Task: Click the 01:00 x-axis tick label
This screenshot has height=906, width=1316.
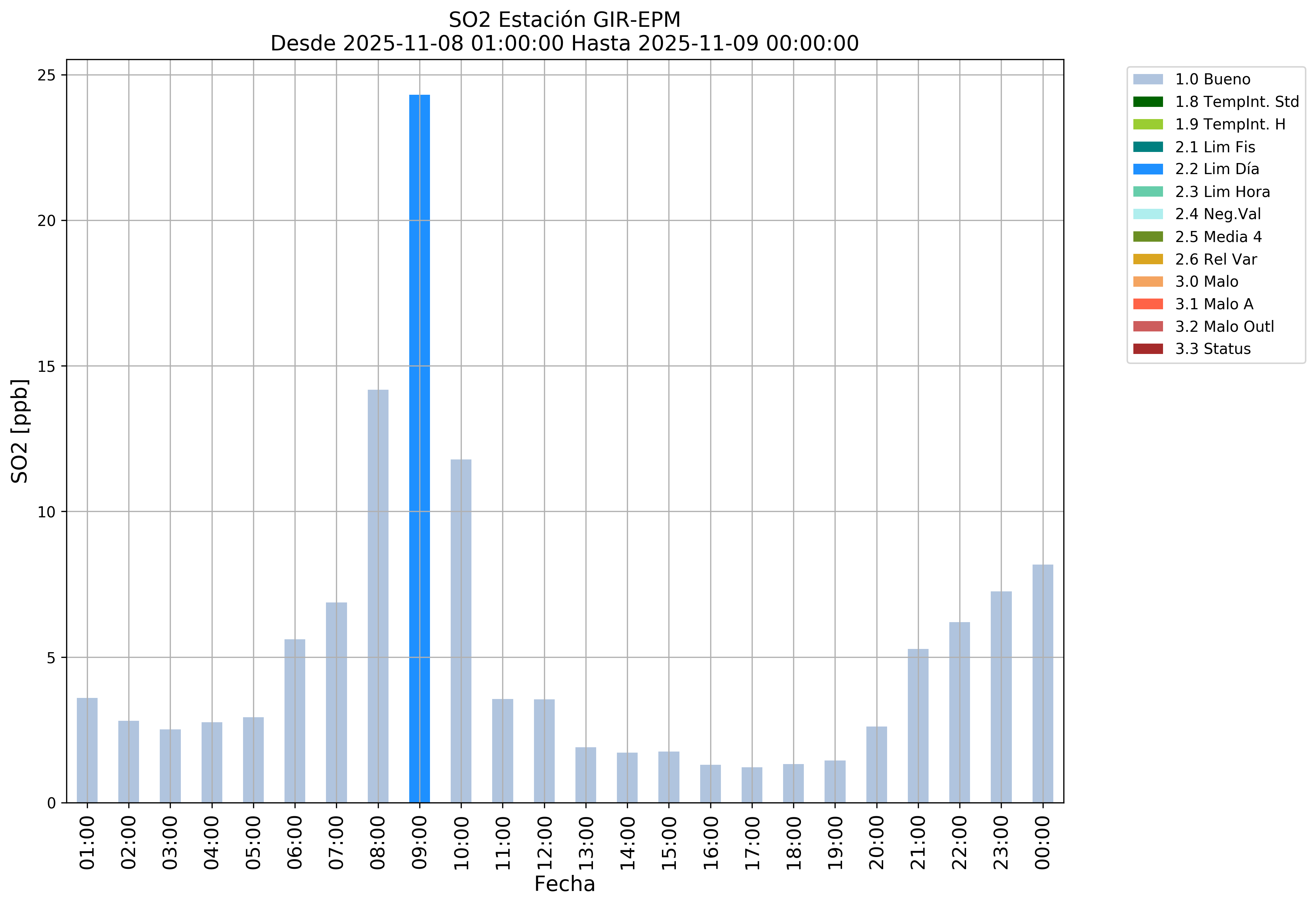Action: point(87,842)
